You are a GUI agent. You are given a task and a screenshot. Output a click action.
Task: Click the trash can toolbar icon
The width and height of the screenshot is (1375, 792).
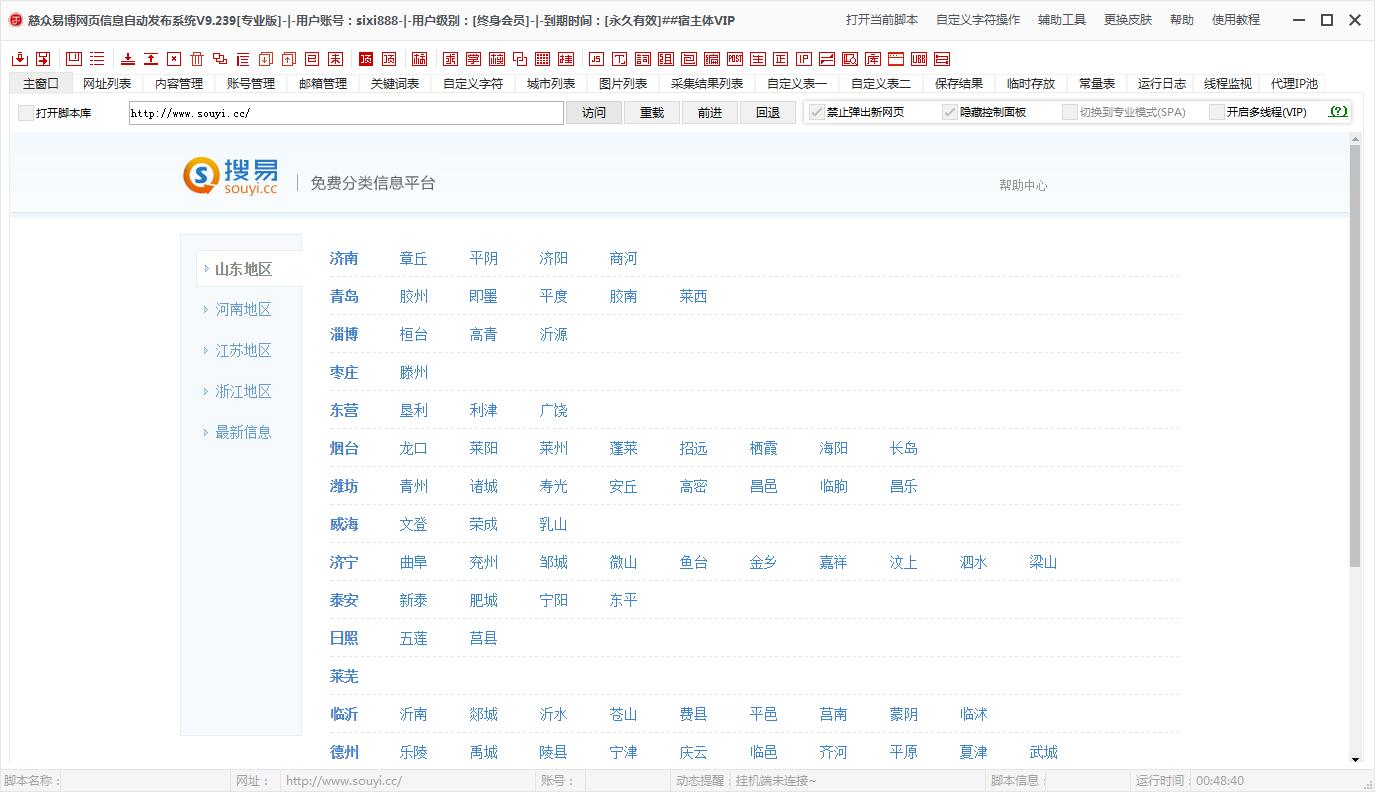(197, 59)
